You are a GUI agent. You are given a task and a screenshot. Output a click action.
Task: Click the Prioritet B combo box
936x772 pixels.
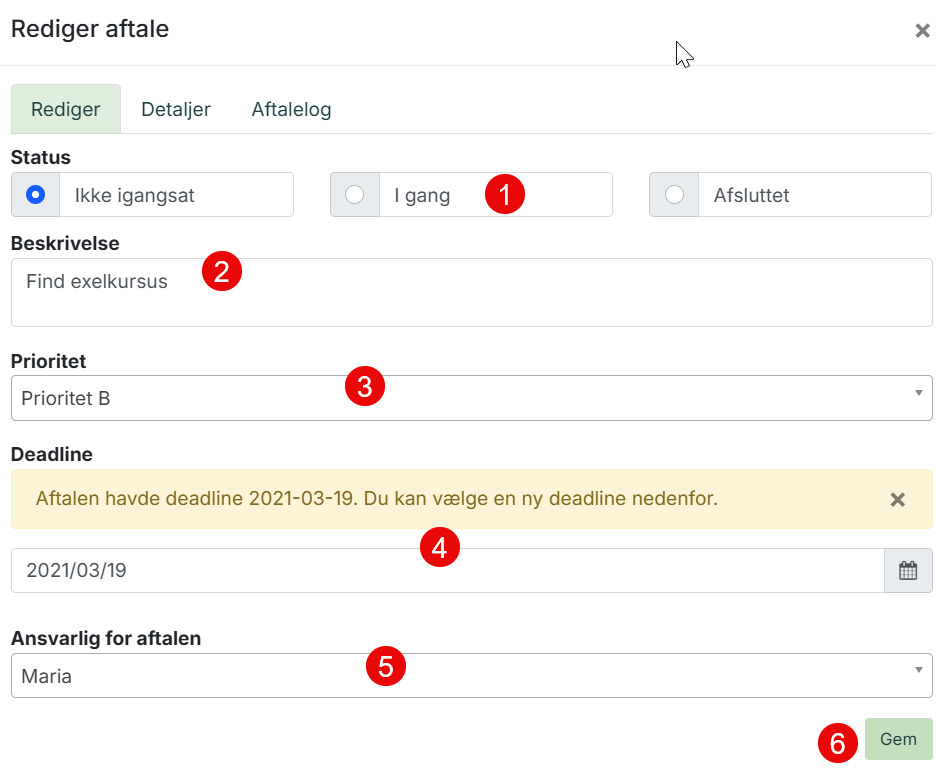point(472,398)
